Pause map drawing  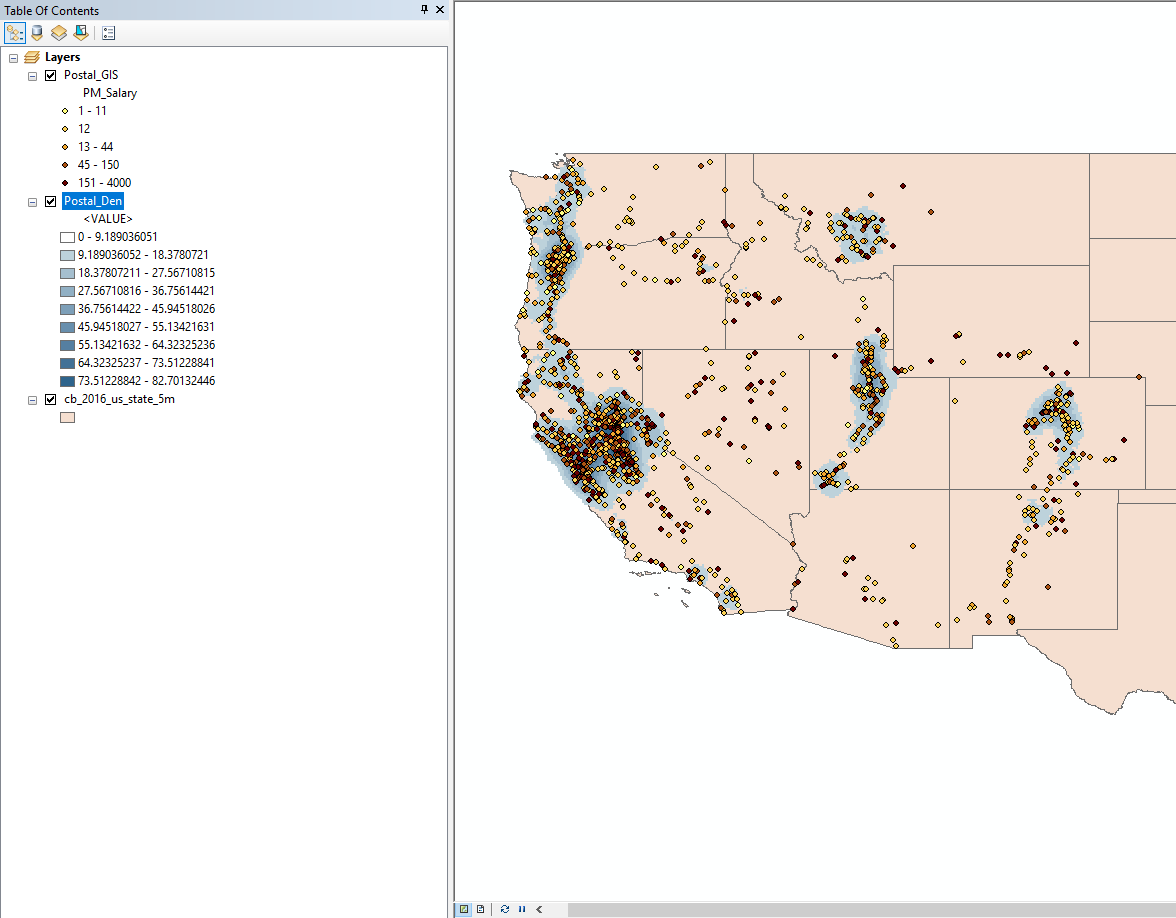pyautogui.click(x=521, y=909)
